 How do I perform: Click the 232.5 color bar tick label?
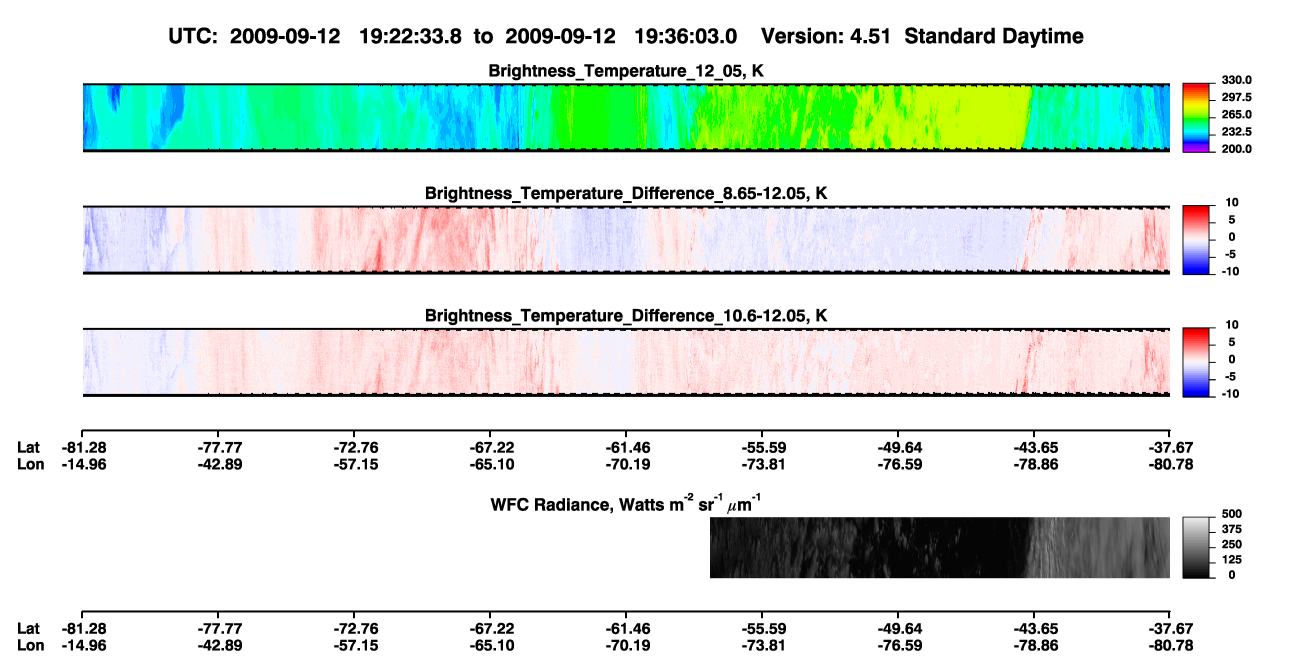[x=1234, y=131]
